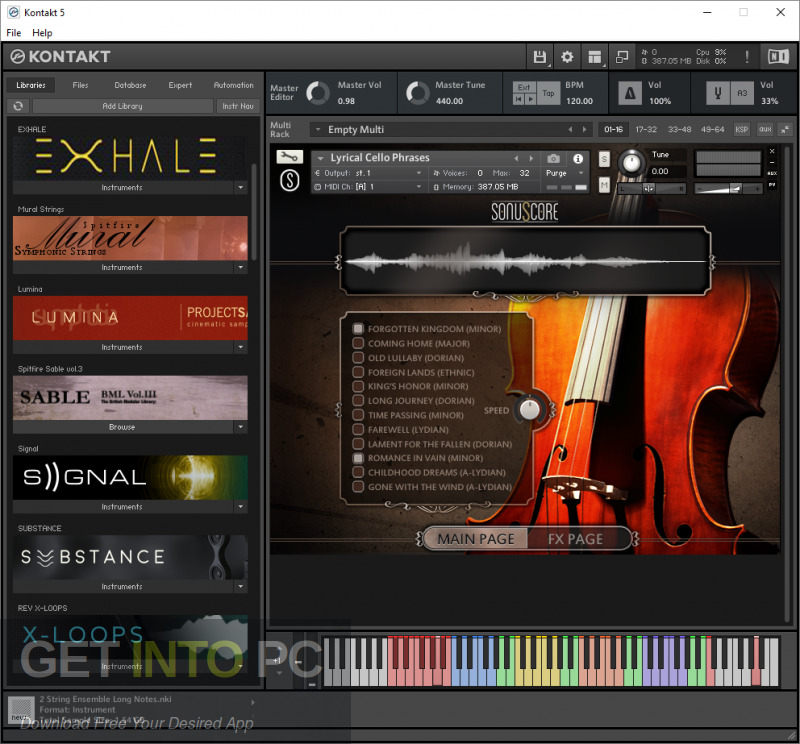This screenshot has width=800, height=744.
Task: Click the SPEED knob
Action: [x=529, y=409]
